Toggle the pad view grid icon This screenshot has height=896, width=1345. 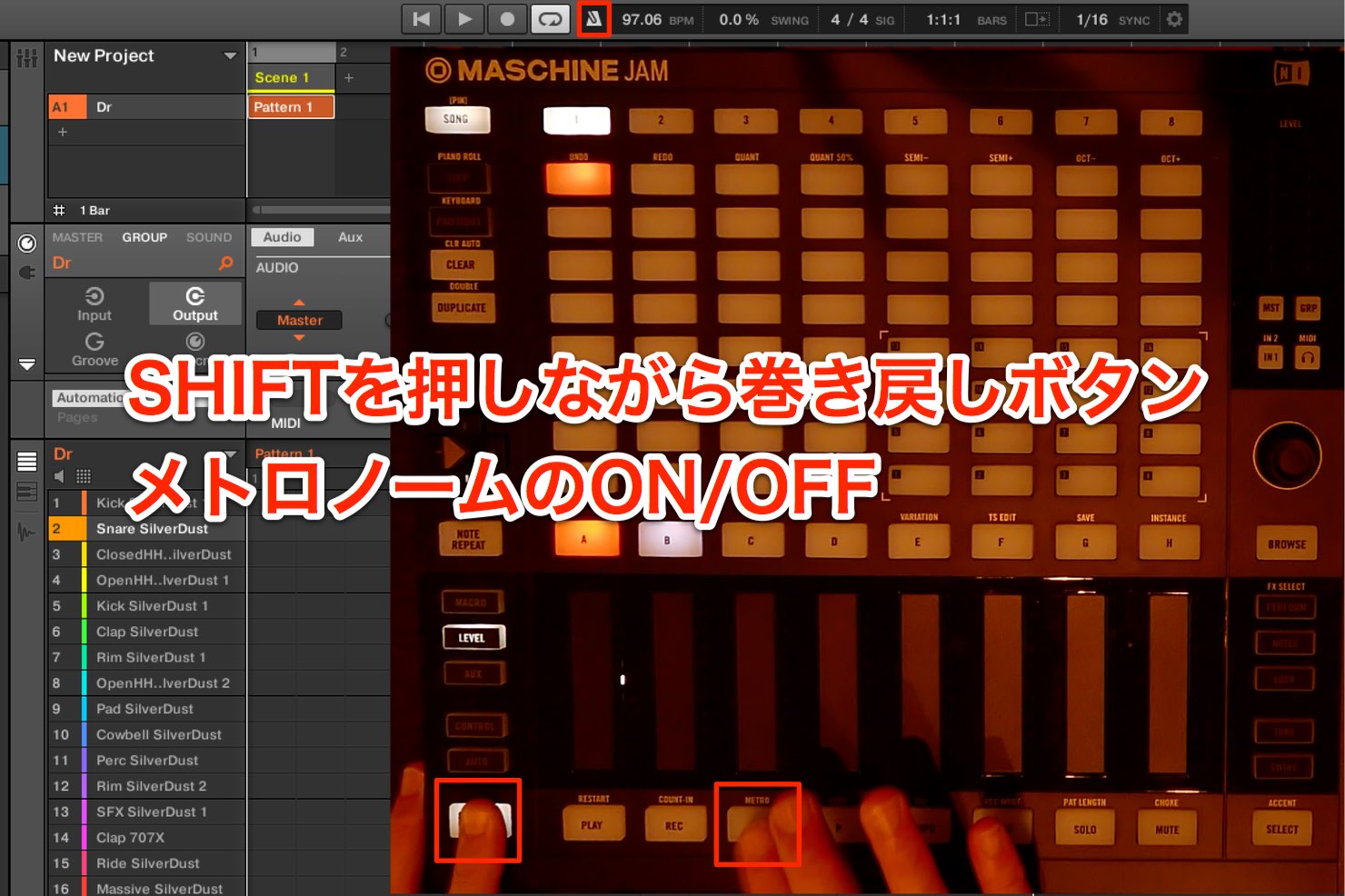84,476
